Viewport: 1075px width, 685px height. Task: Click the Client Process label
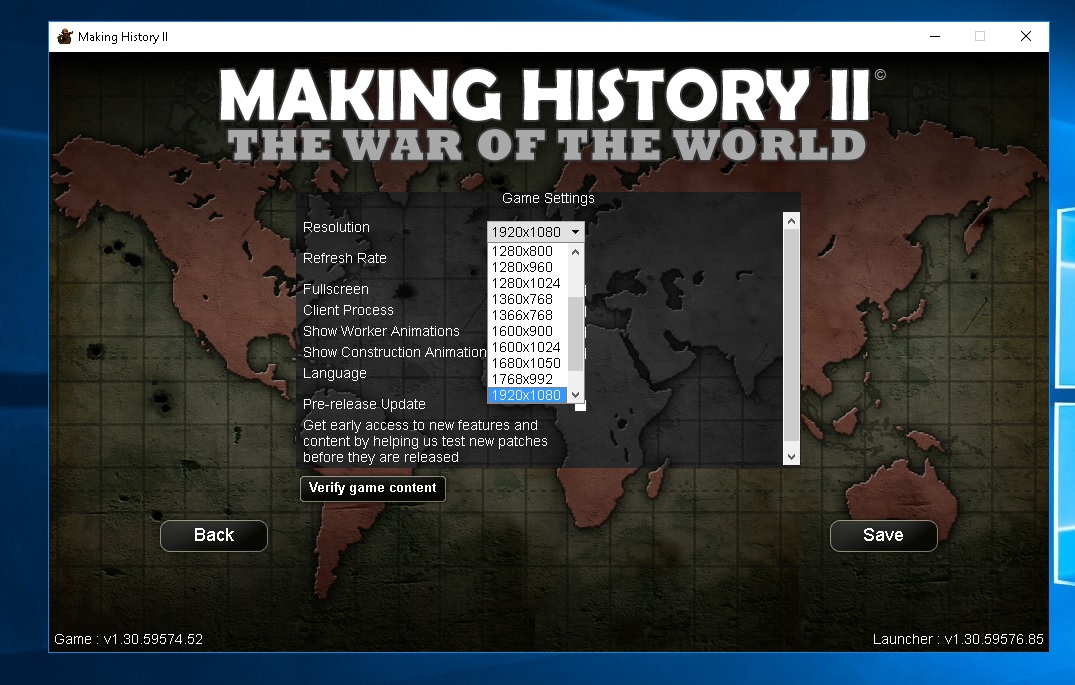click(348, 310)
